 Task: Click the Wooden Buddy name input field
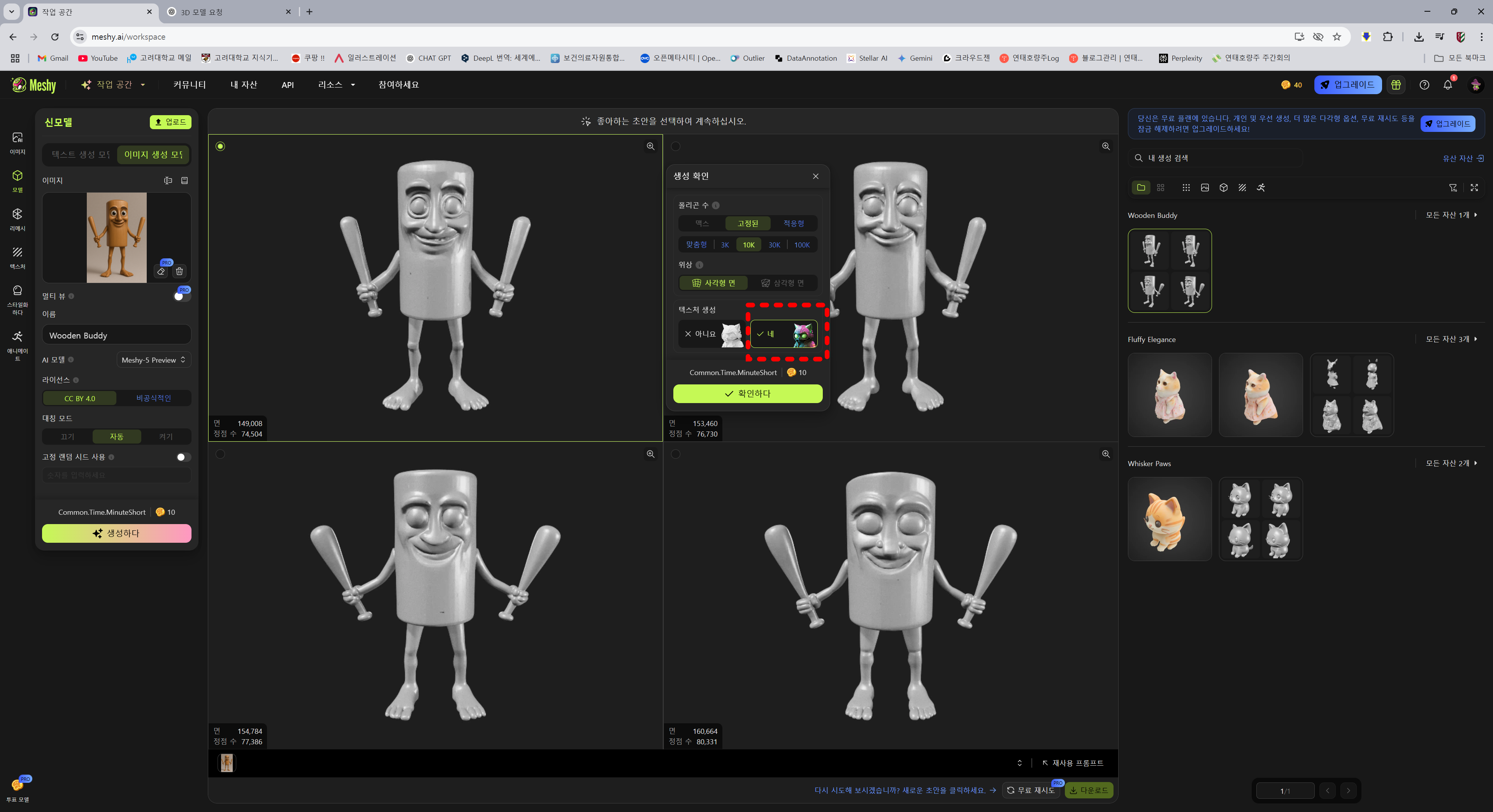click(116, 335)
